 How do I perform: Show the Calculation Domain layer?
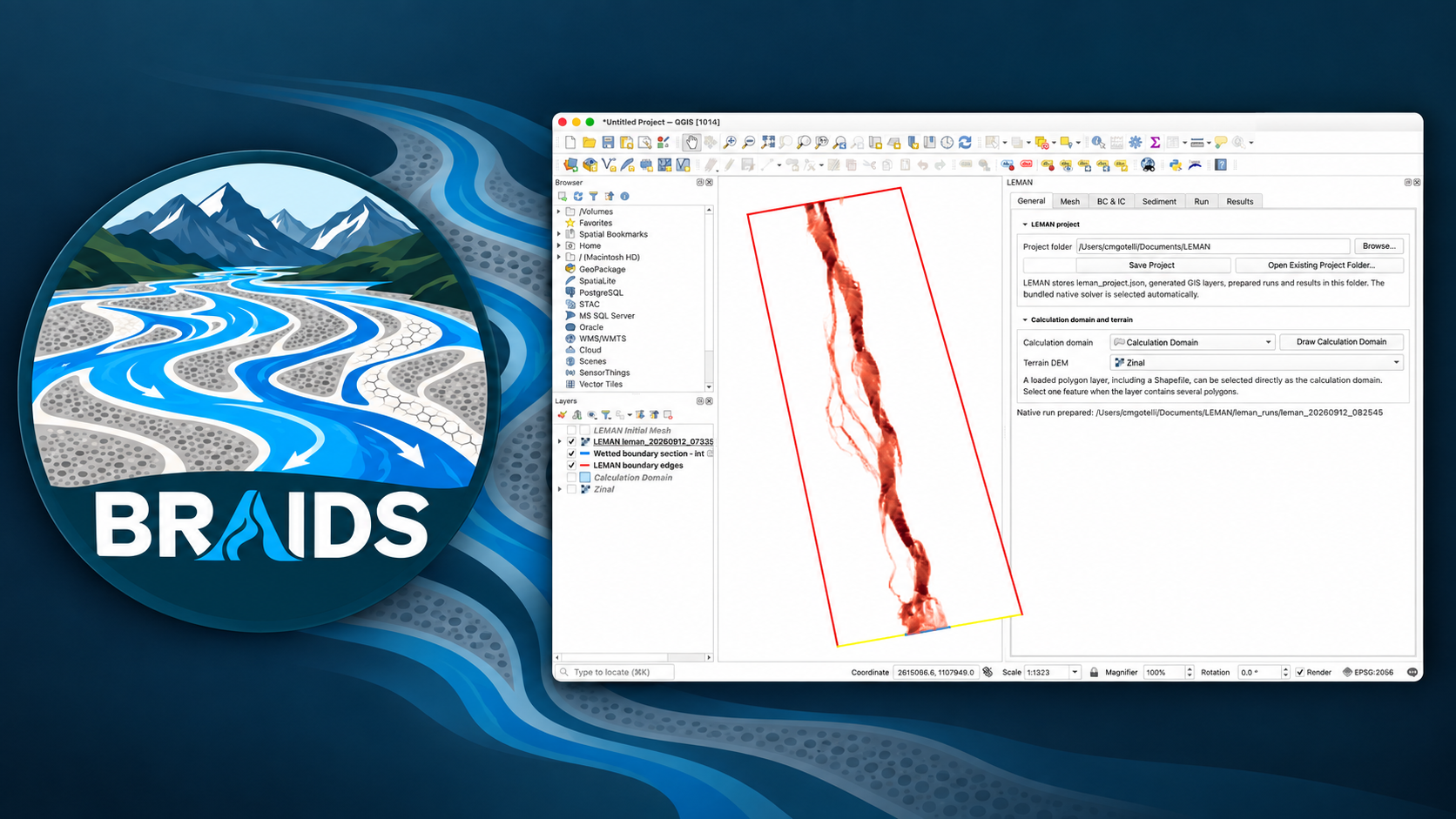(571, 478)
